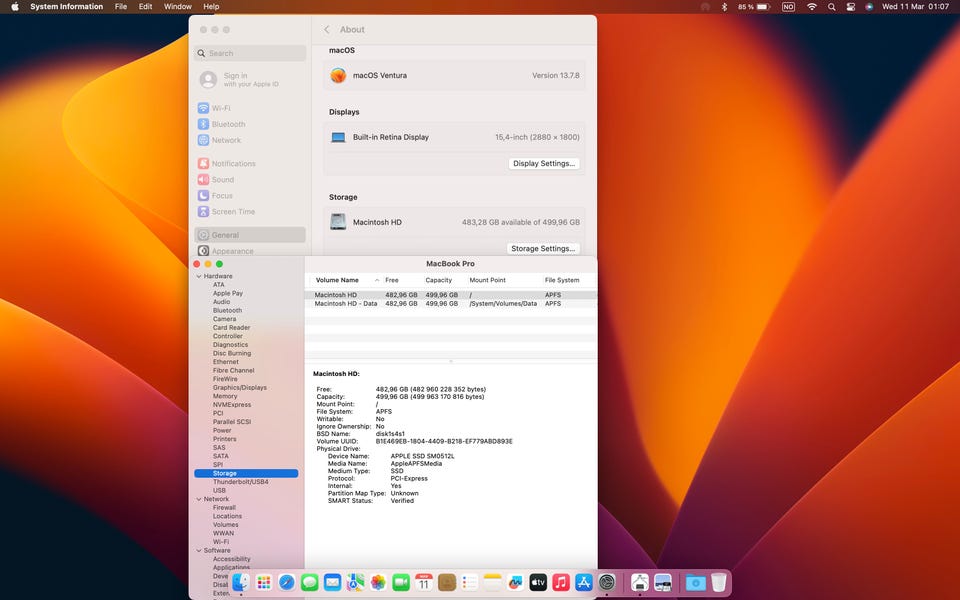This screenshot has width=960, height=600.
Task: Open the File menu
Action: coord(120,7)
